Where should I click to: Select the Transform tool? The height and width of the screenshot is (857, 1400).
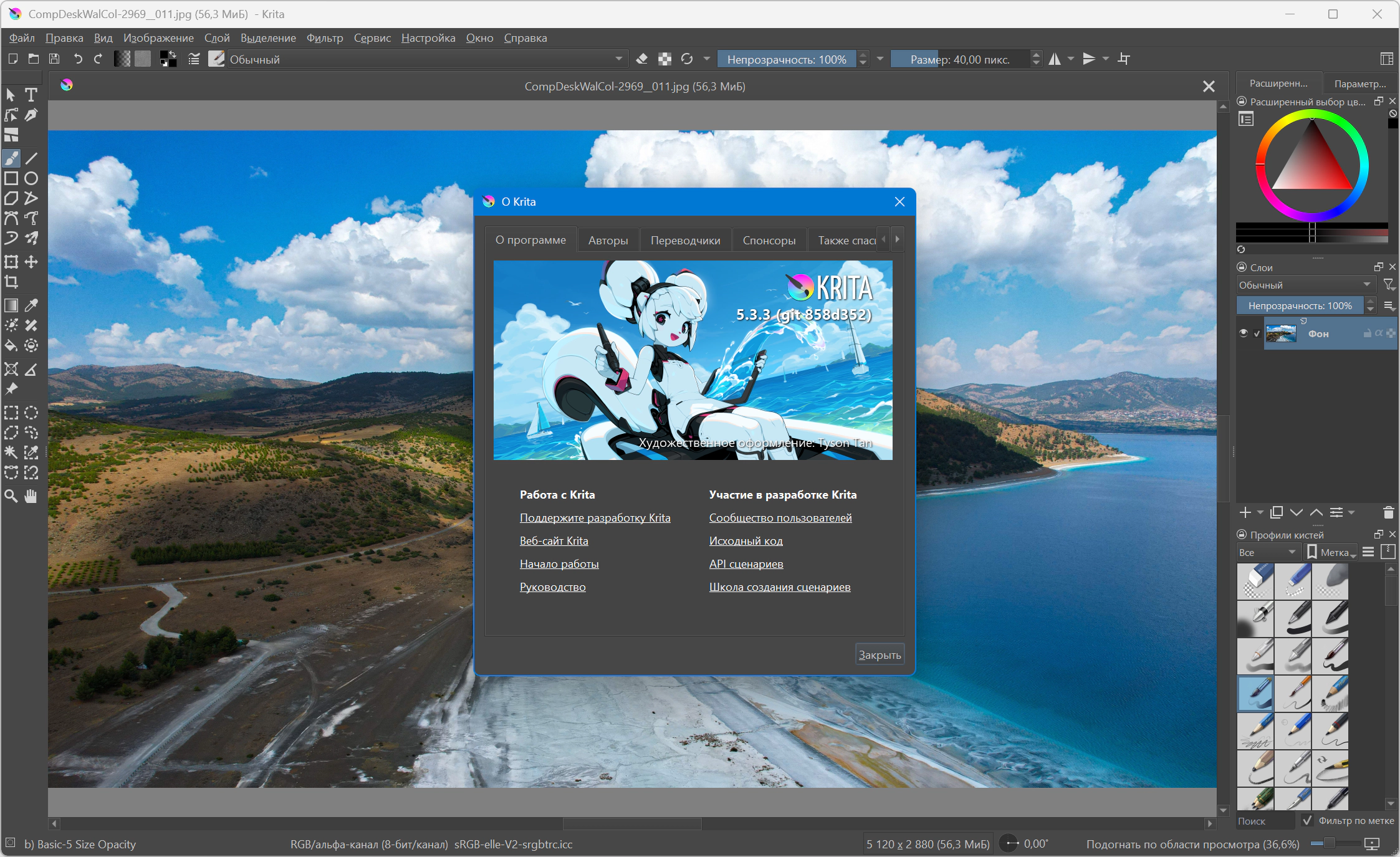pyautogui.click(x=11, y=262)
